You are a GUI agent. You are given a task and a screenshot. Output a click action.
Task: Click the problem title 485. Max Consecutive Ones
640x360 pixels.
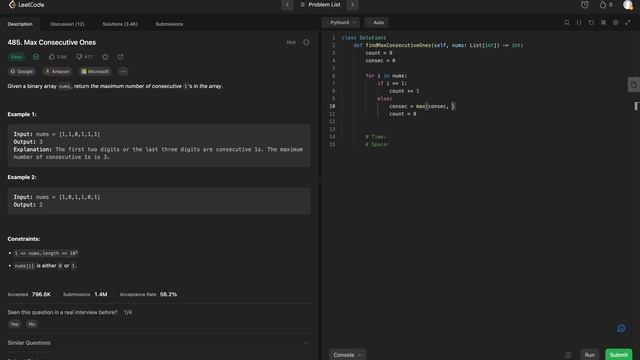pos(52,42)
